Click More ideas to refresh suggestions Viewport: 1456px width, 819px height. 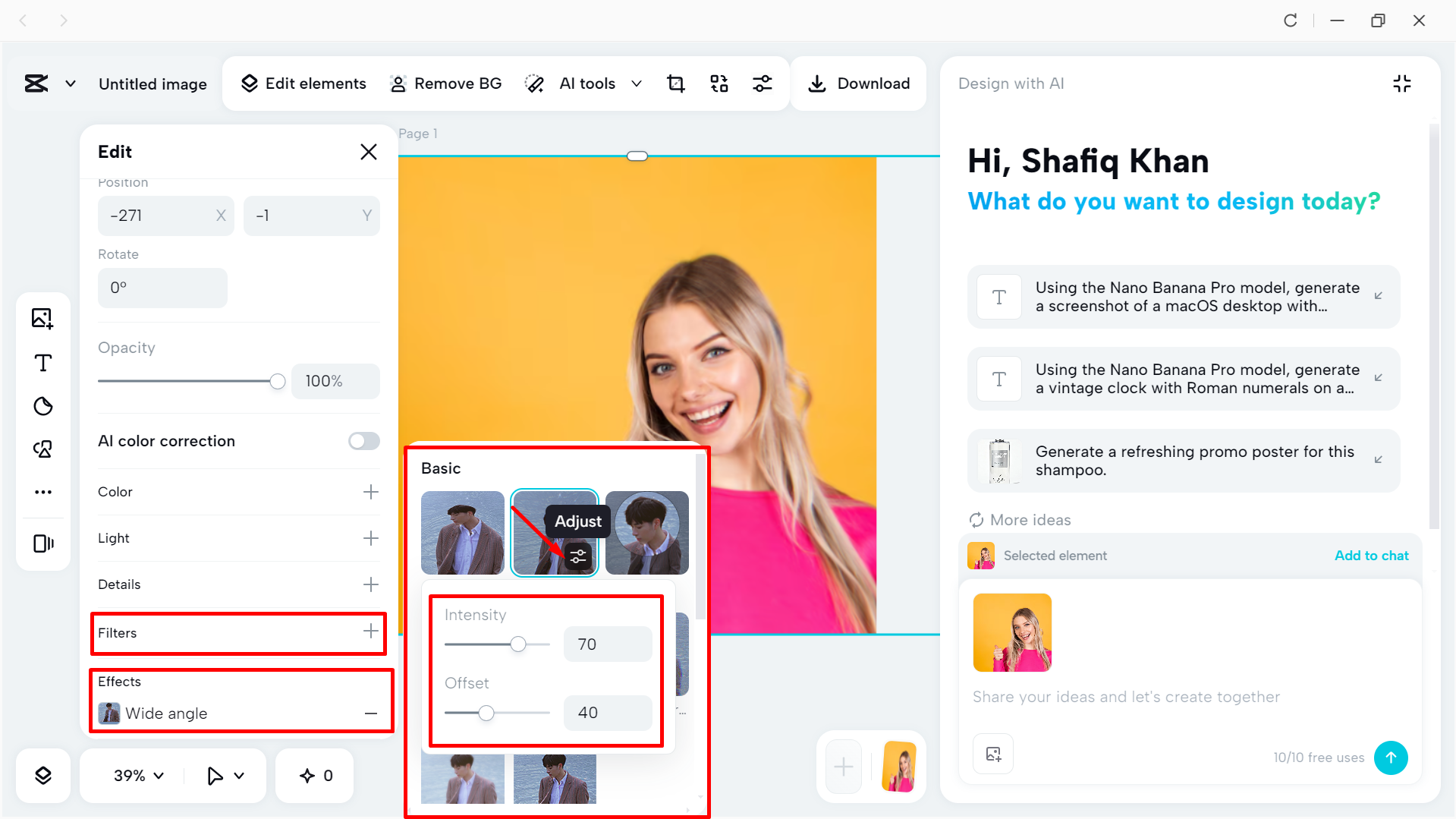1020,520
